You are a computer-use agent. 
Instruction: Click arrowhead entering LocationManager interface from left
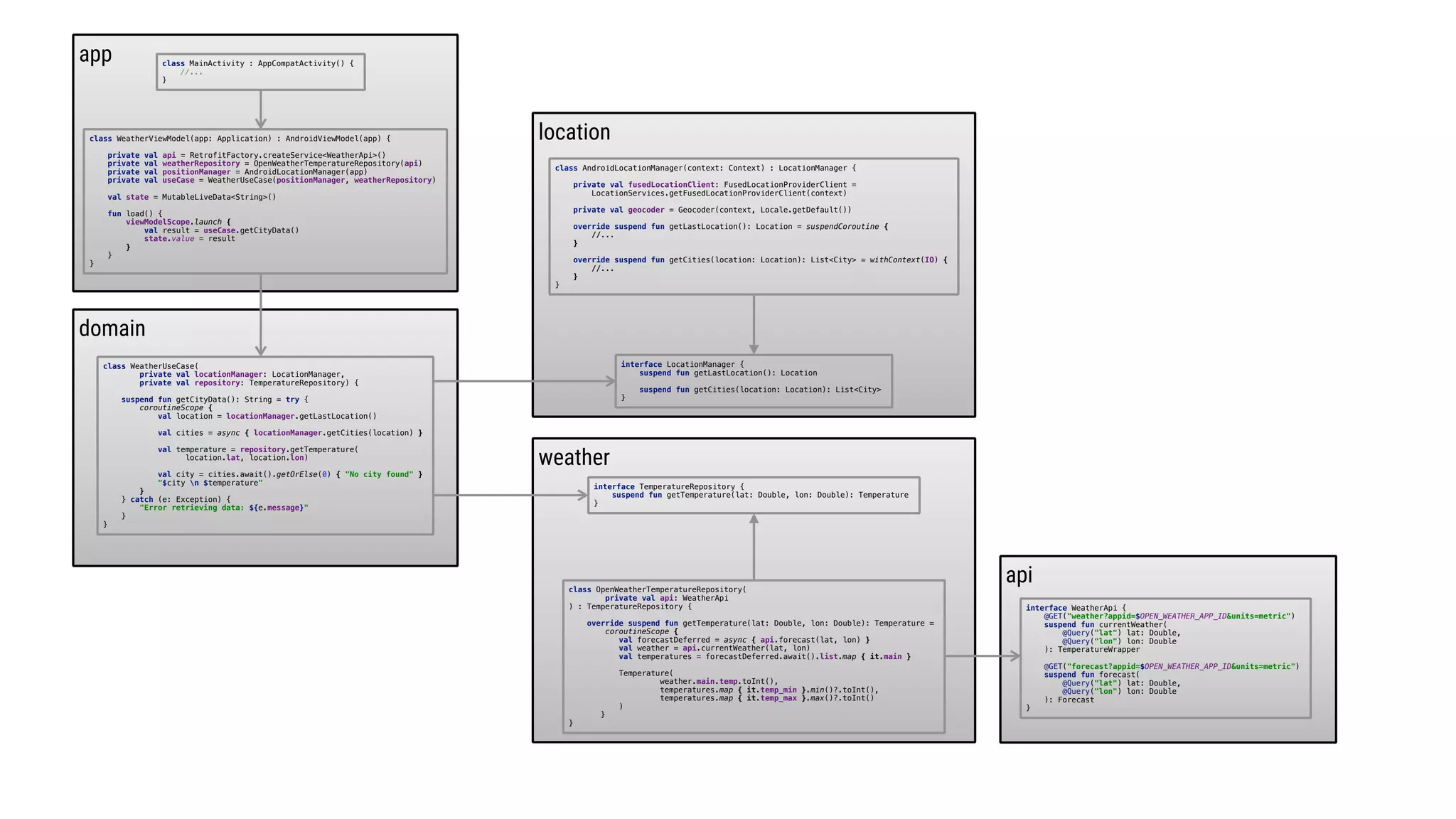(x=610, y=381)
